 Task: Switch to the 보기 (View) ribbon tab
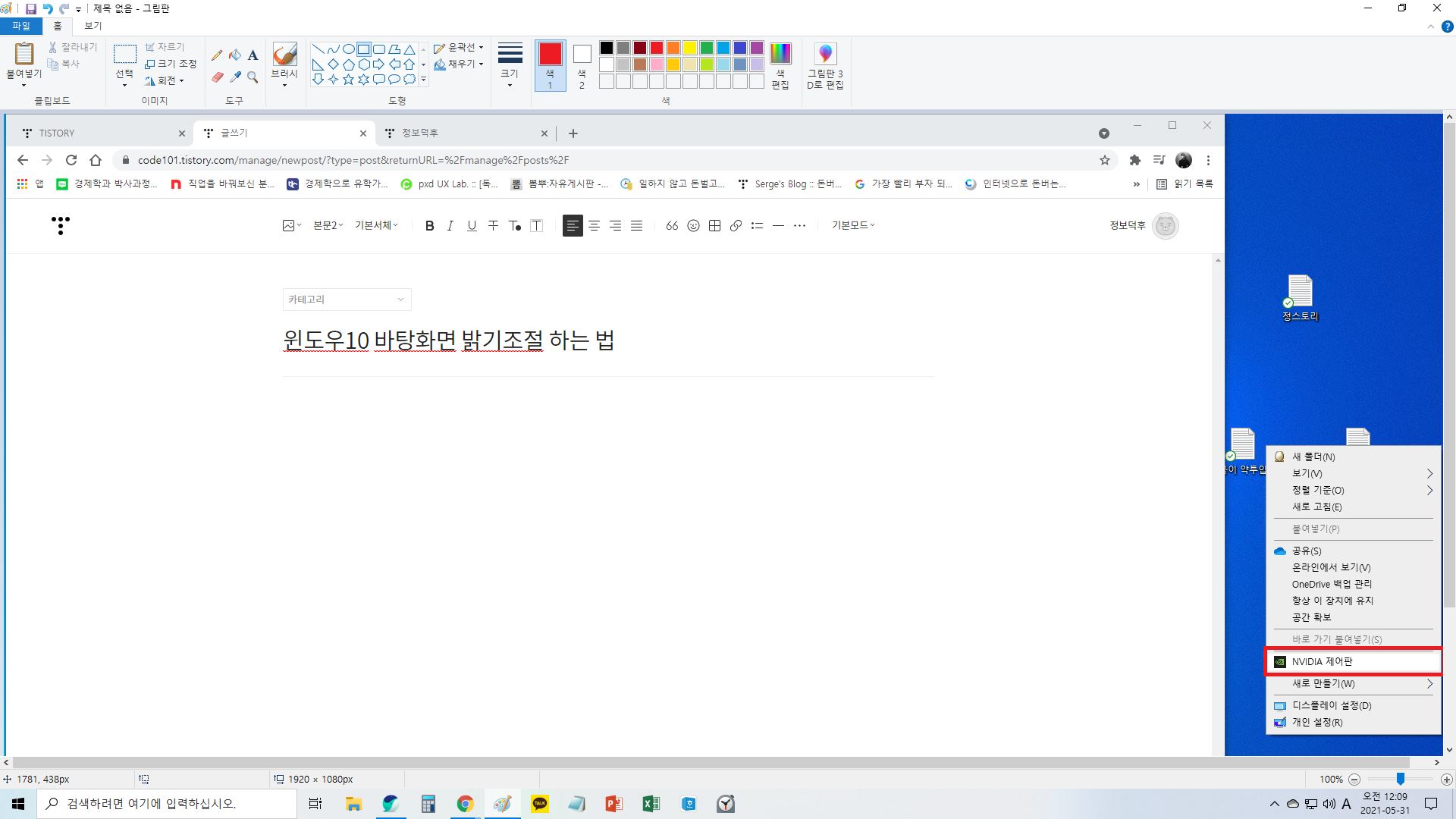(93, 26)
